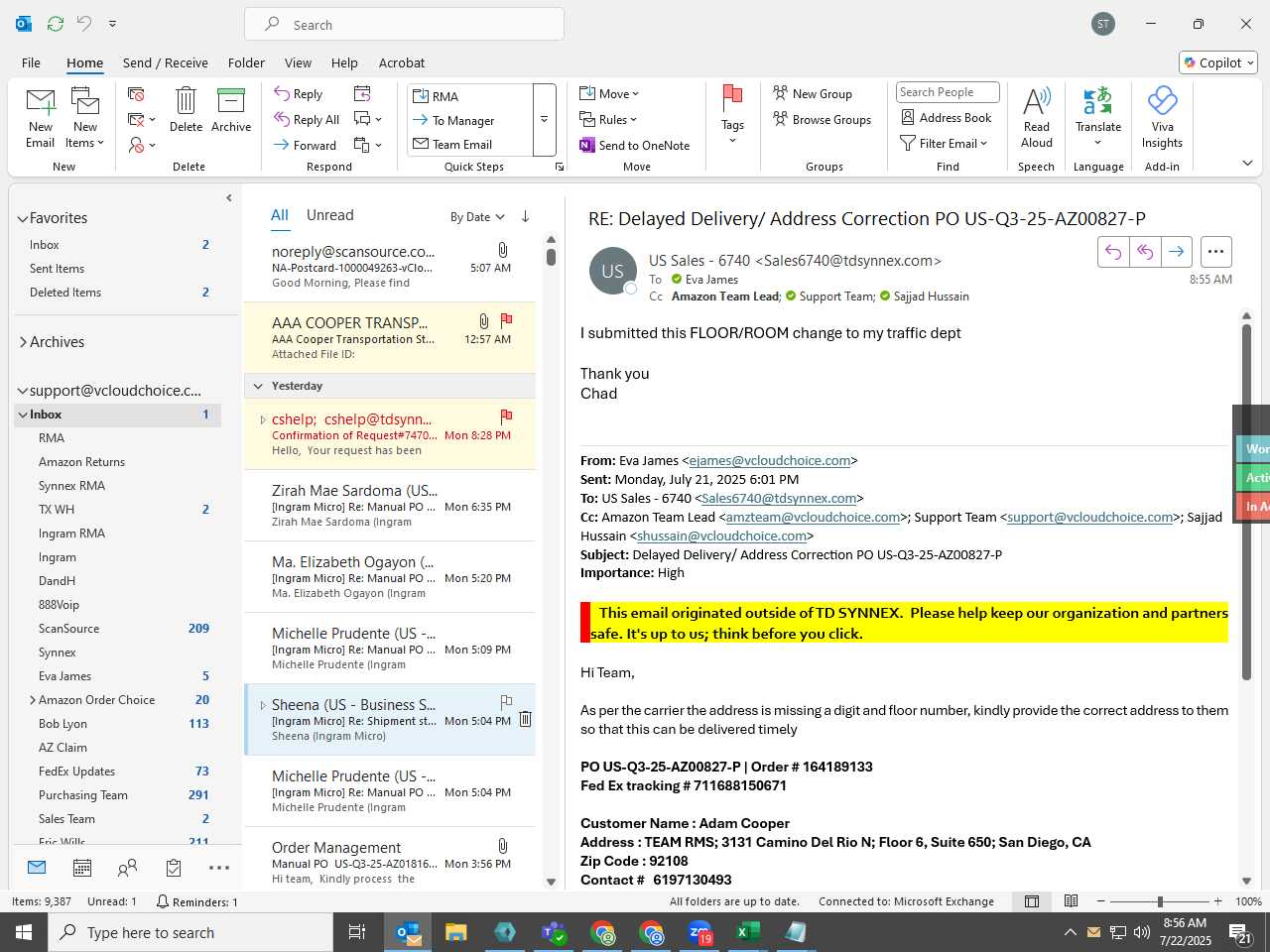Toggle flag on AAA COOPER TRANSP message

(507, 320)
